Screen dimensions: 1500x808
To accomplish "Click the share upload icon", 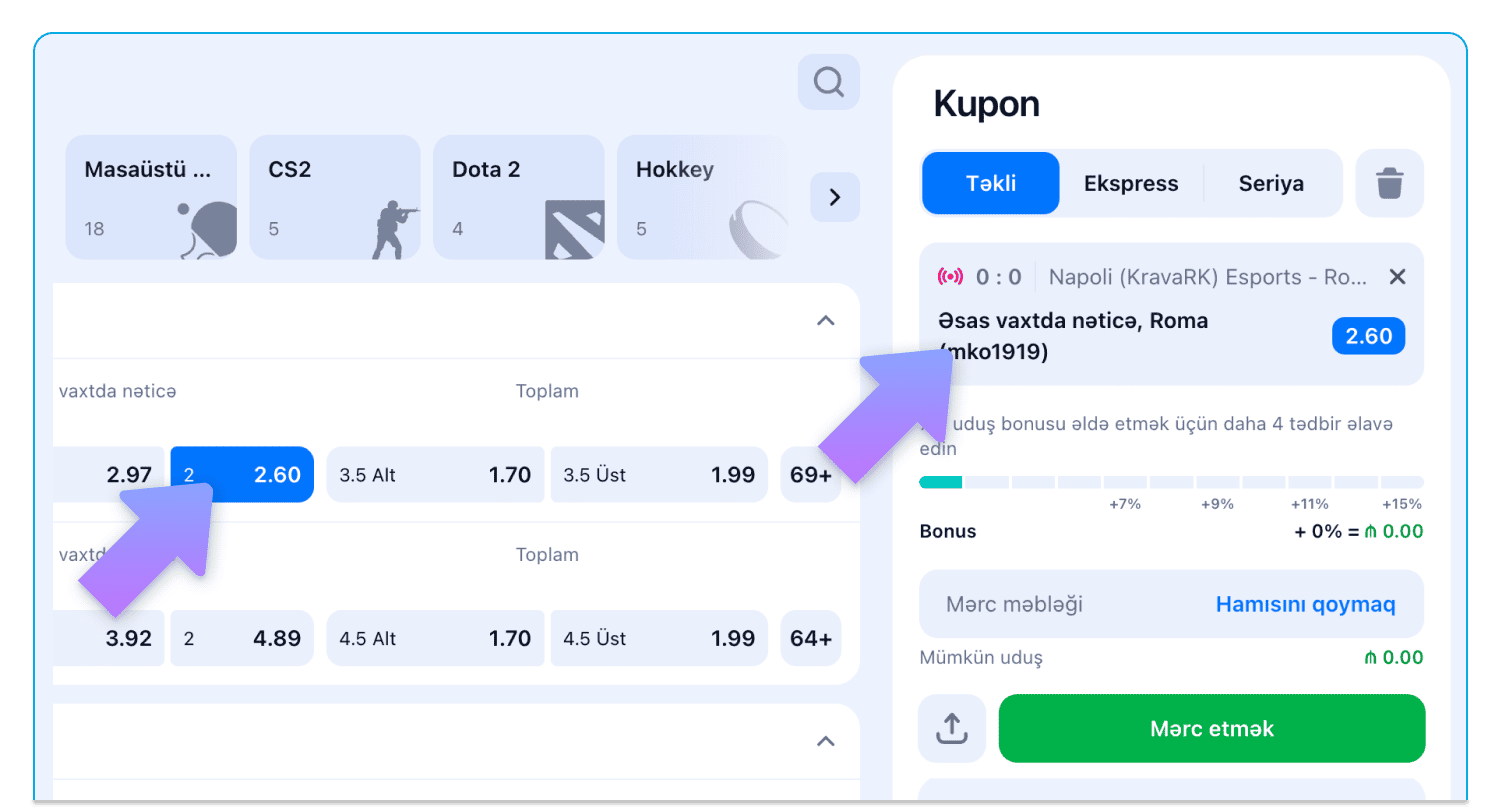I will [951, 728].
